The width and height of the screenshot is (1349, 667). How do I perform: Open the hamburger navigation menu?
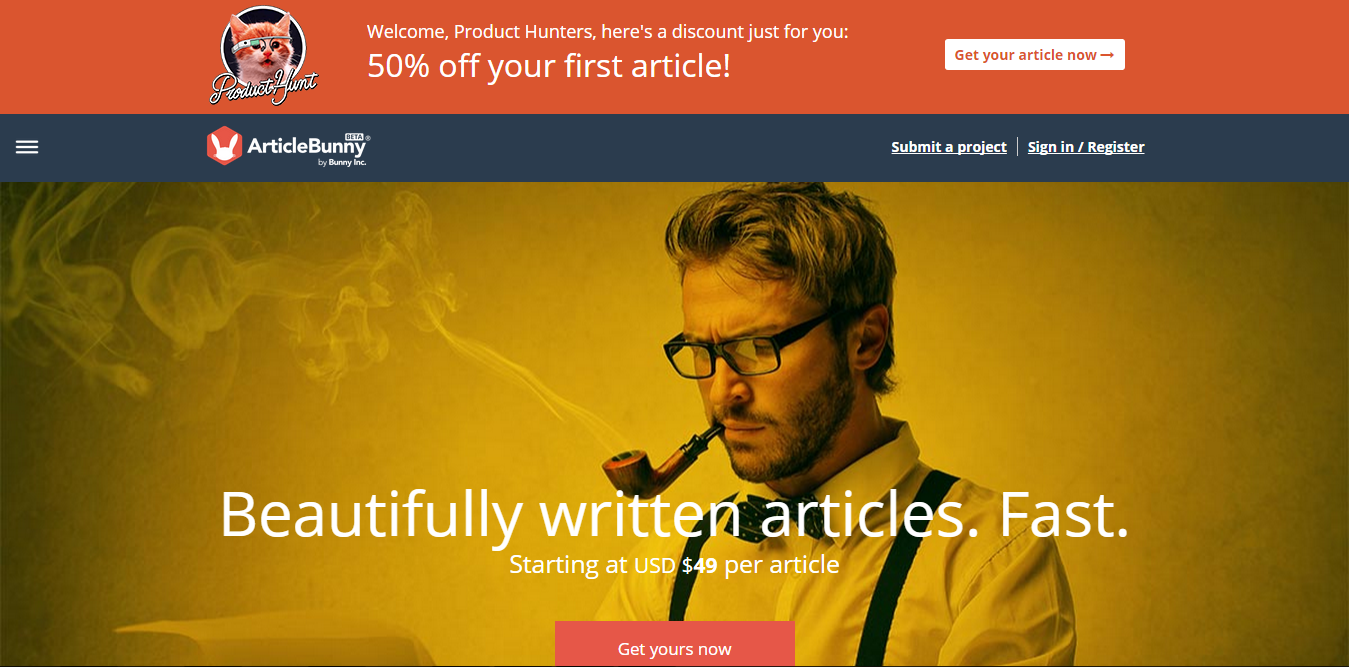click(27, 147)
